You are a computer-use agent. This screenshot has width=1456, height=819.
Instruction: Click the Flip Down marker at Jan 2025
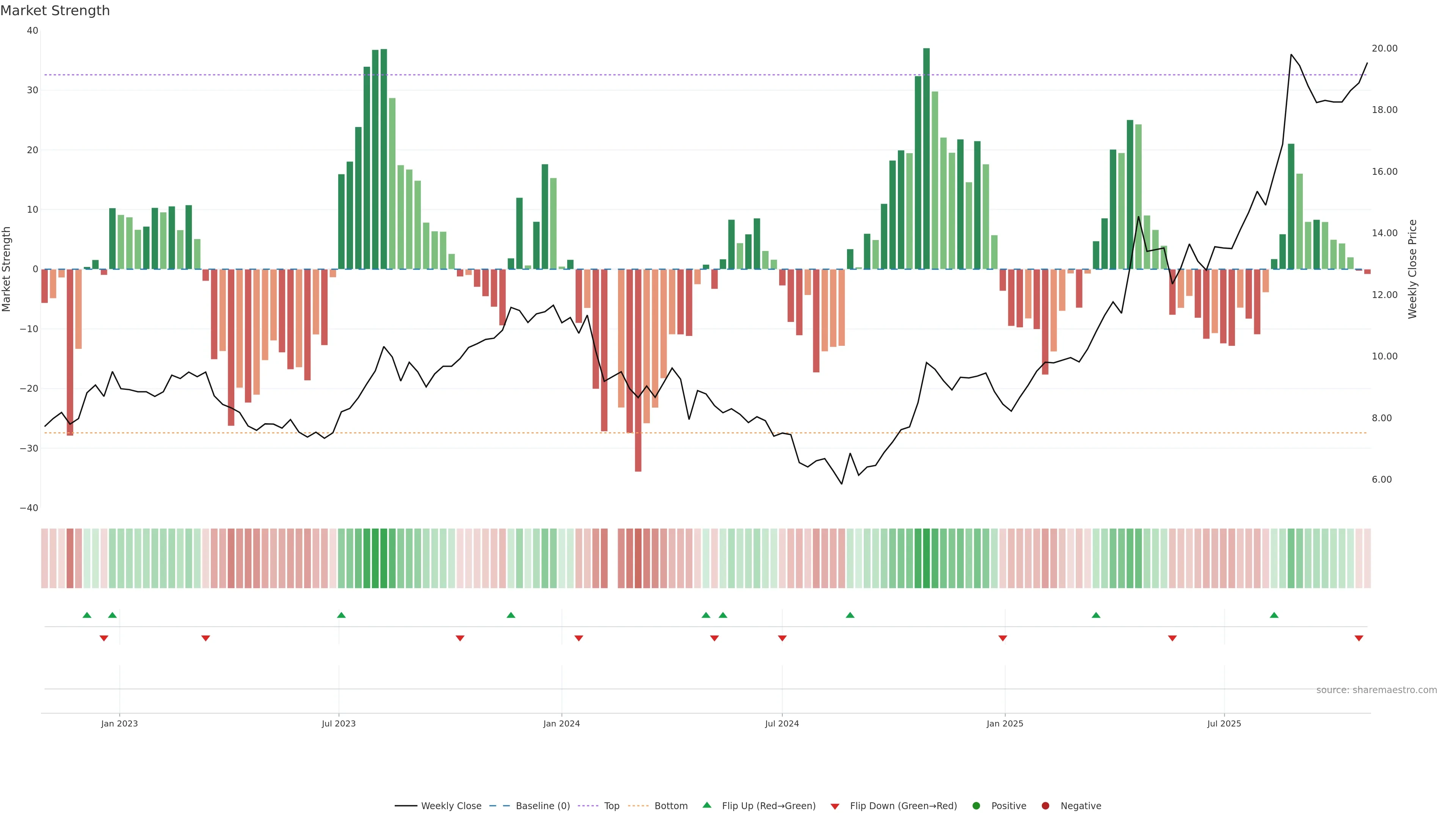click(1003, 638)
